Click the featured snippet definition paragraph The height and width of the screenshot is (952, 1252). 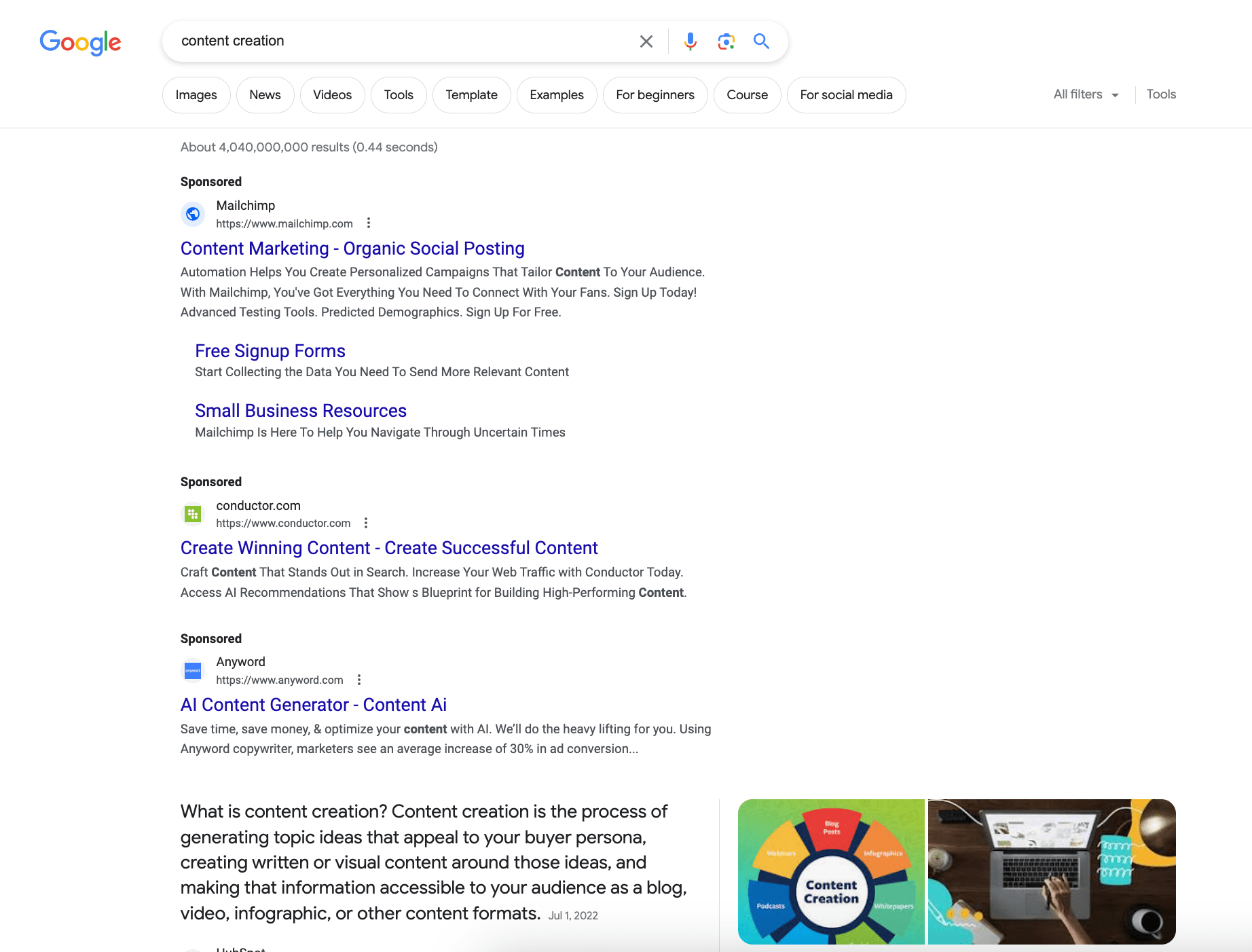pyautogui.click(x=433, y=862)
